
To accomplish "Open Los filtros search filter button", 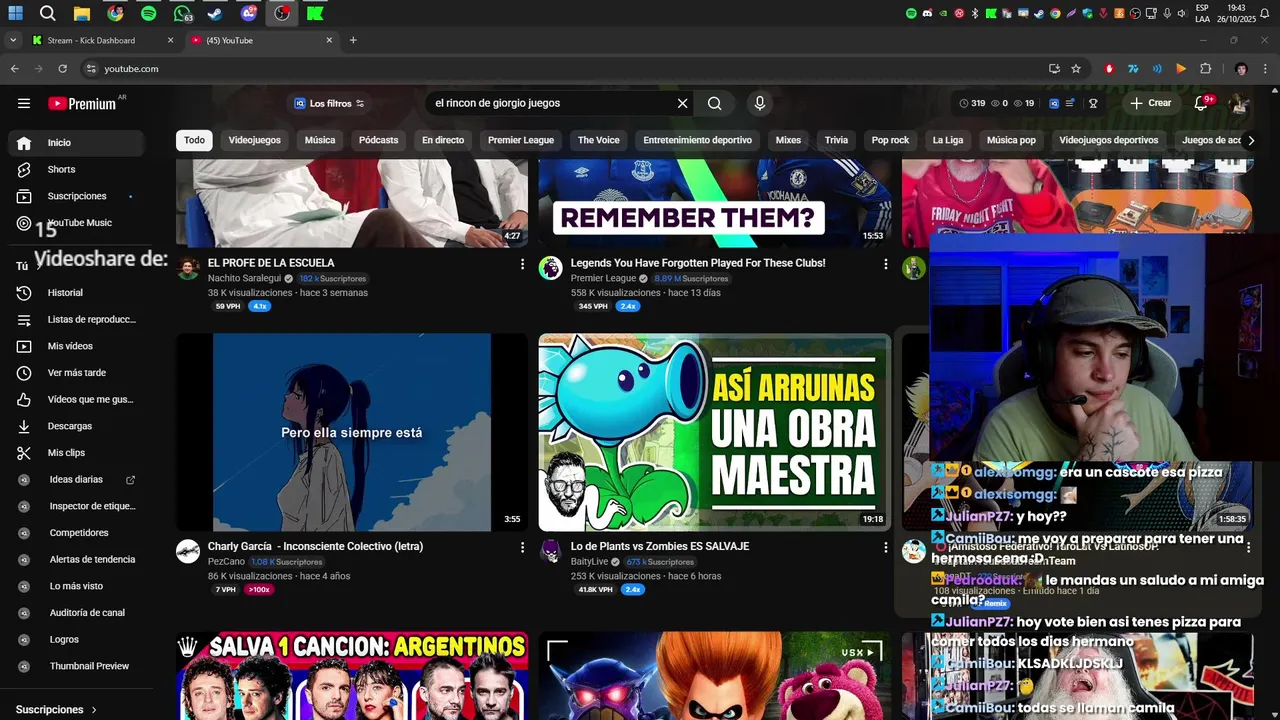I will coord(329,103).
